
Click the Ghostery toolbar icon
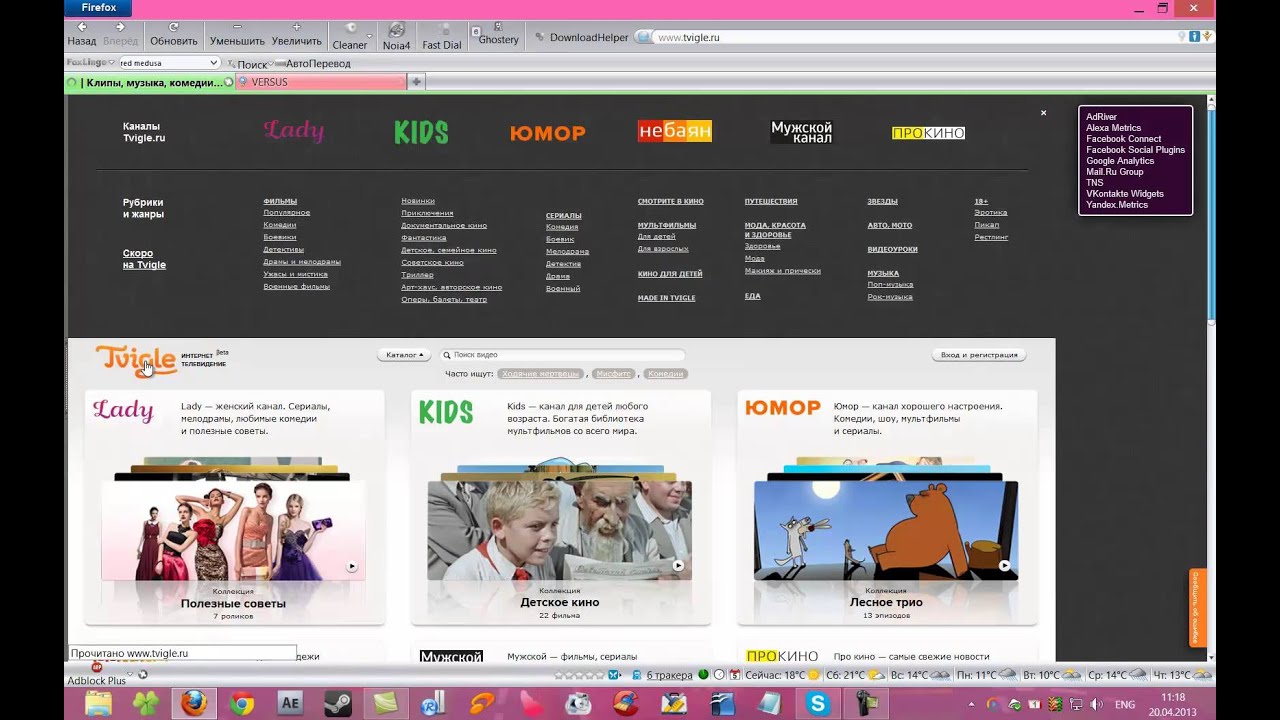pos(498,34)
